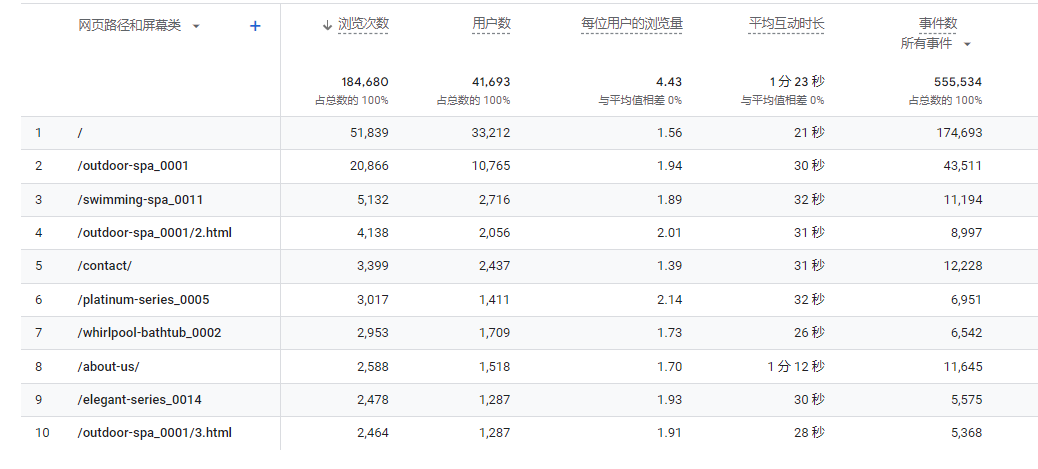Select the /outdoor-spa_0001/2.html page path

click(155, 233)
